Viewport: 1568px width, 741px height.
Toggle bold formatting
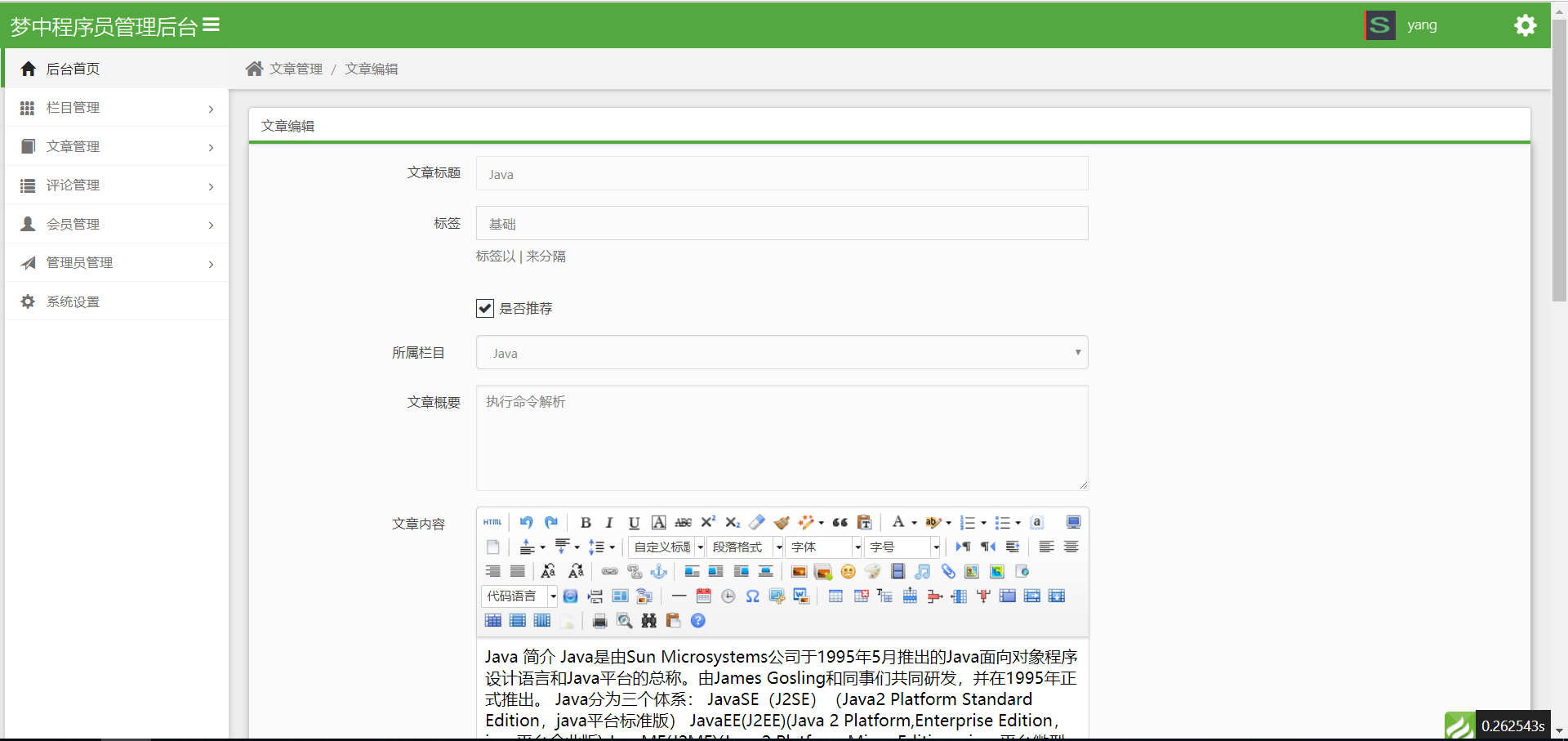click(586, 522)
